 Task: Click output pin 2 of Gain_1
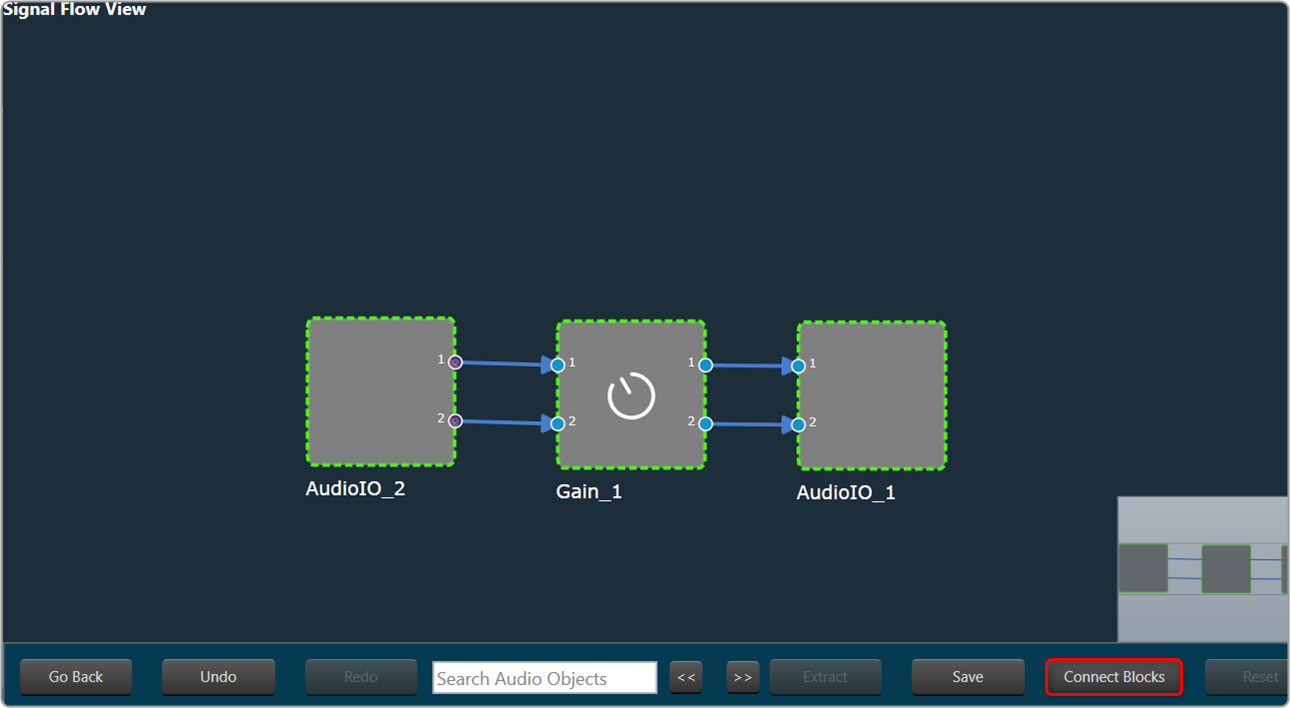(705, 424)
